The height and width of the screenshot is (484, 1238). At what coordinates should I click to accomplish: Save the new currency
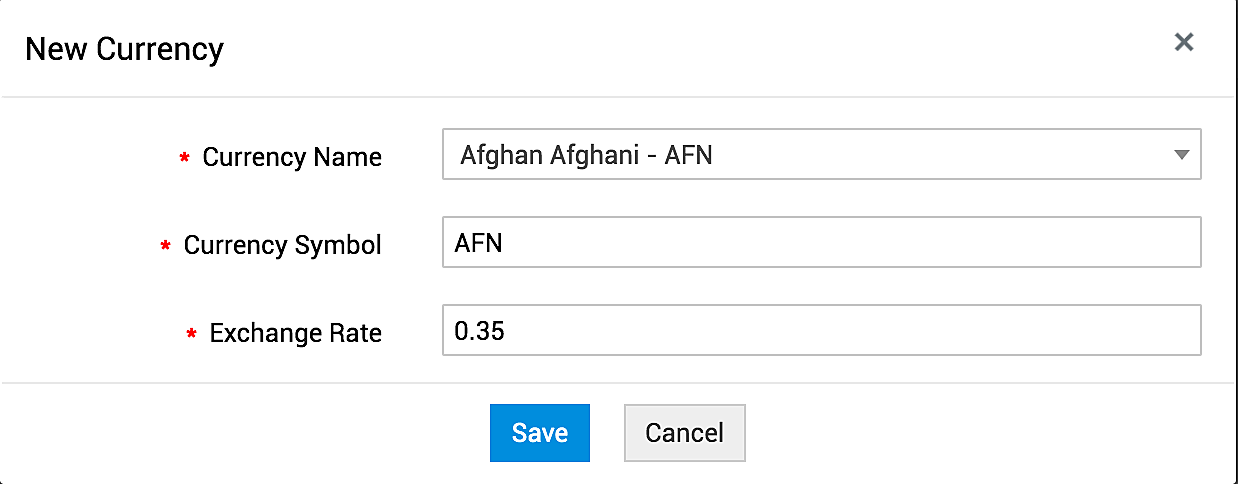click(x=540, y=433)
